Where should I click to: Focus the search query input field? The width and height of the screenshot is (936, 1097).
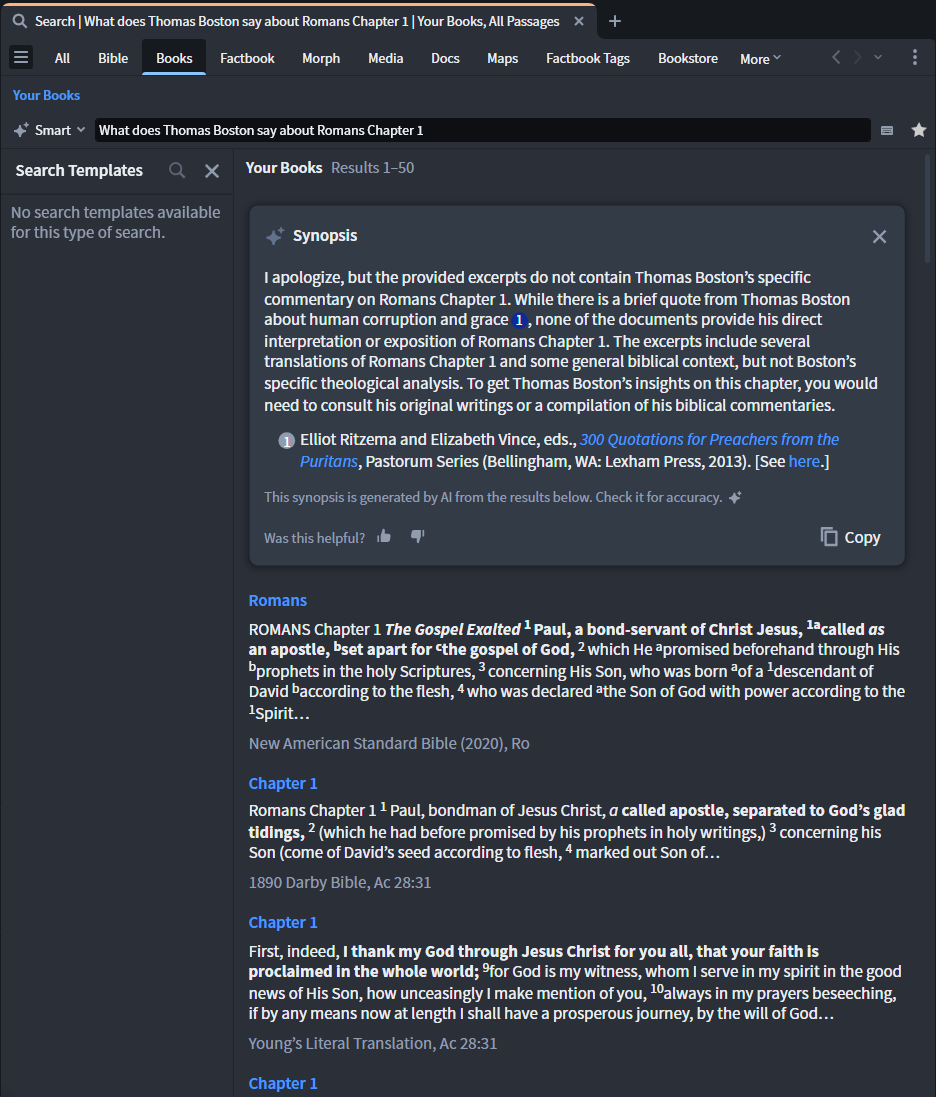point(483,130)
